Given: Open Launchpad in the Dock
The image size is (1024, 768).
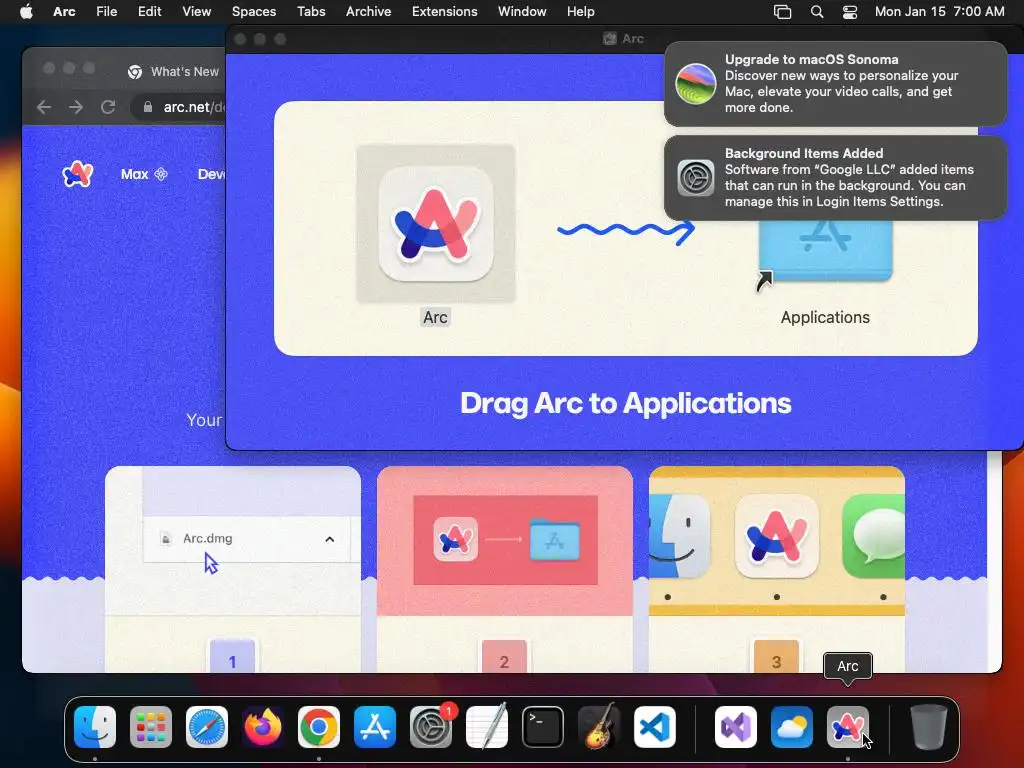Looking at the screenshot, I should [x=151, y=727].
